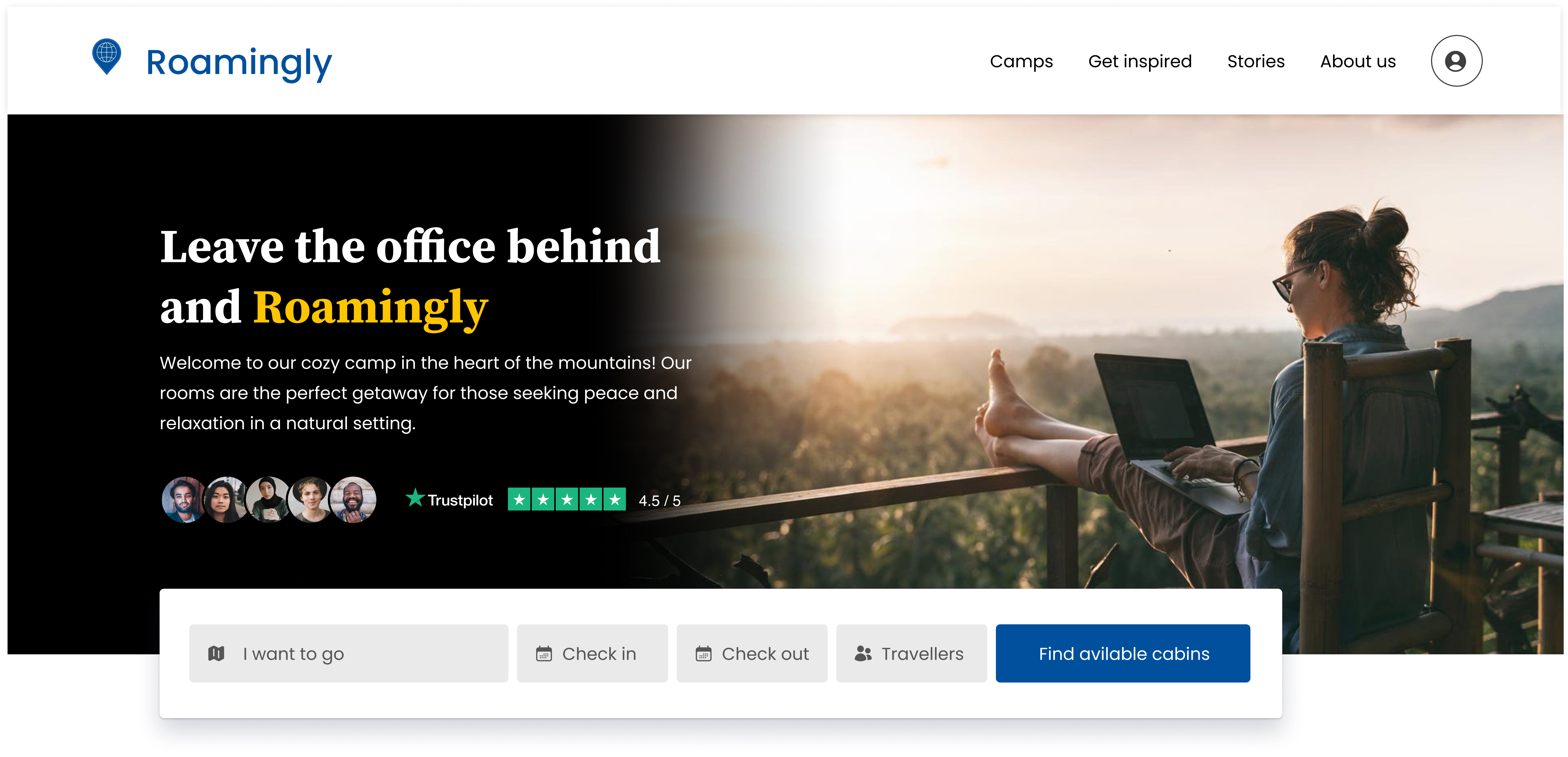
Task: Click the people icon beside Travellers
Action: [862, 654]
